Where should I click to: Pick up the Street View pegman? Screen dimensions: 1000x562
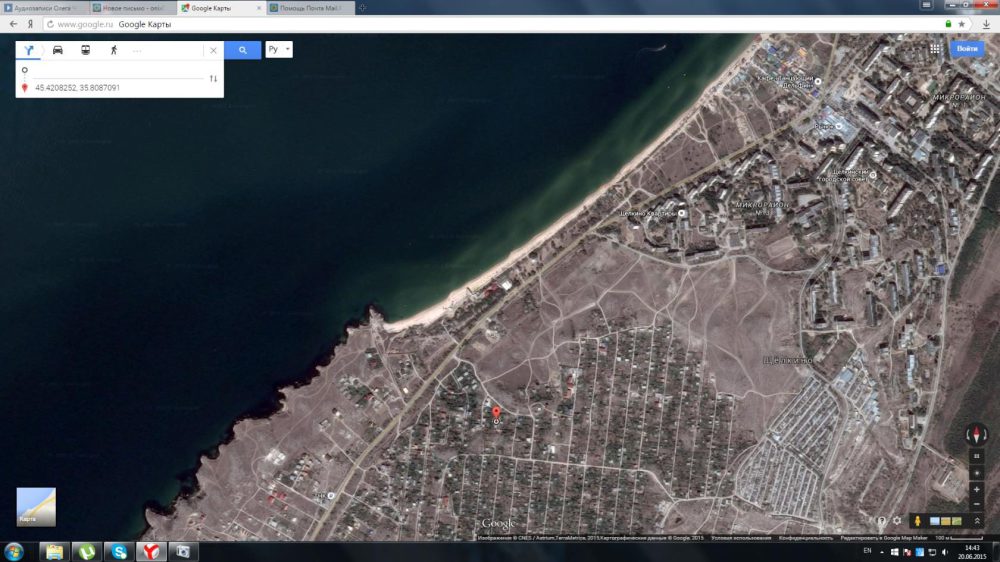916,521
